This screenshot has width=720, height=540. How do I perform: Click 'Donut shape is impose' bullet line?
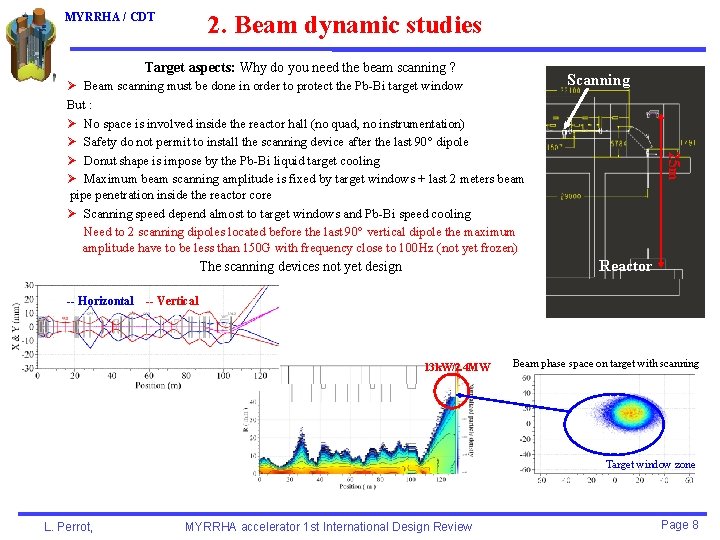tap(231, 161)
